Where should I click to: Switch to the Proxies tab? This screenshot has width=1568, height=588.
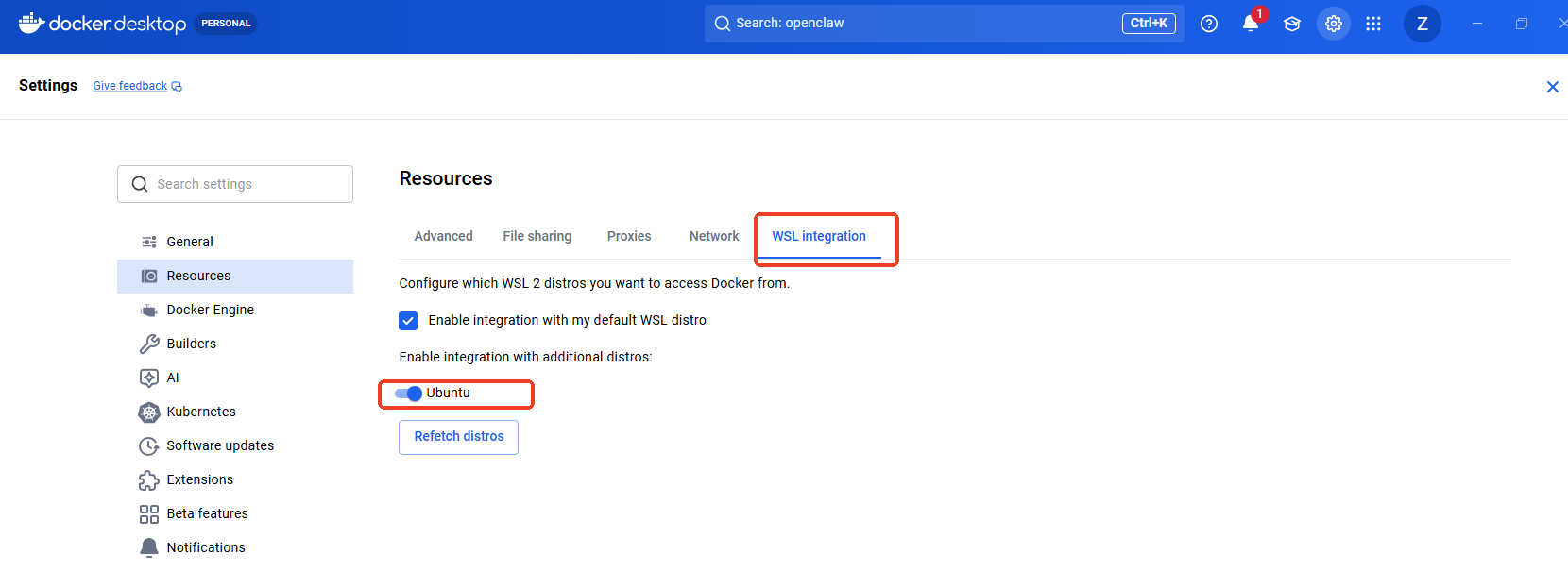(x=629, y=236)
